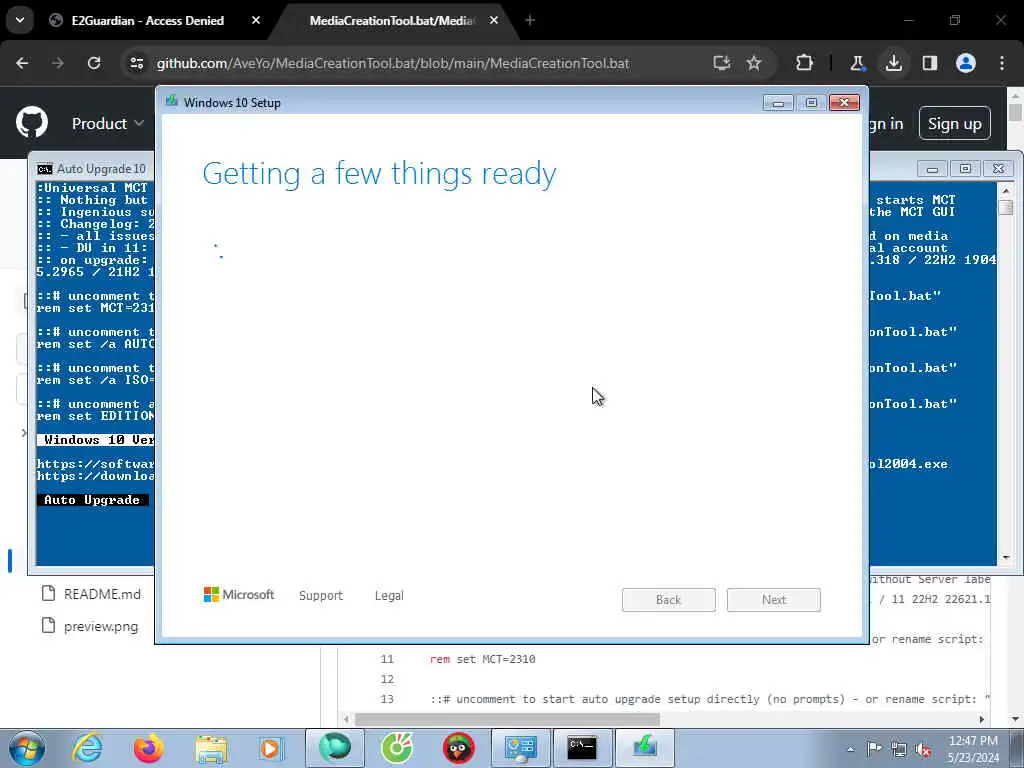Open the red bird taskbar icon
The image size is (1024, 768).
point(458,748)
